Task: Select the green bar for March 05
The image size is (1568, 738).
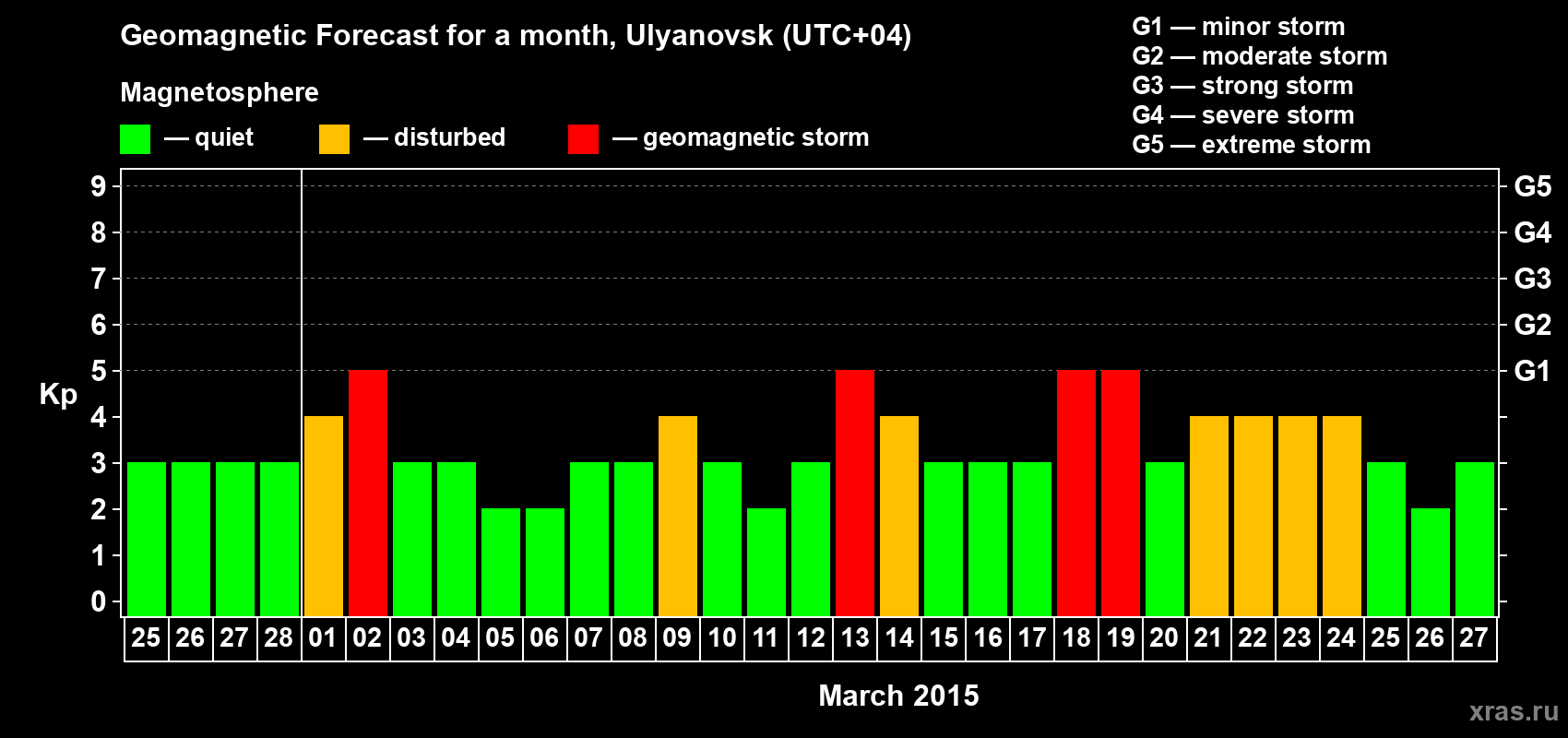Action: (501, 563)
